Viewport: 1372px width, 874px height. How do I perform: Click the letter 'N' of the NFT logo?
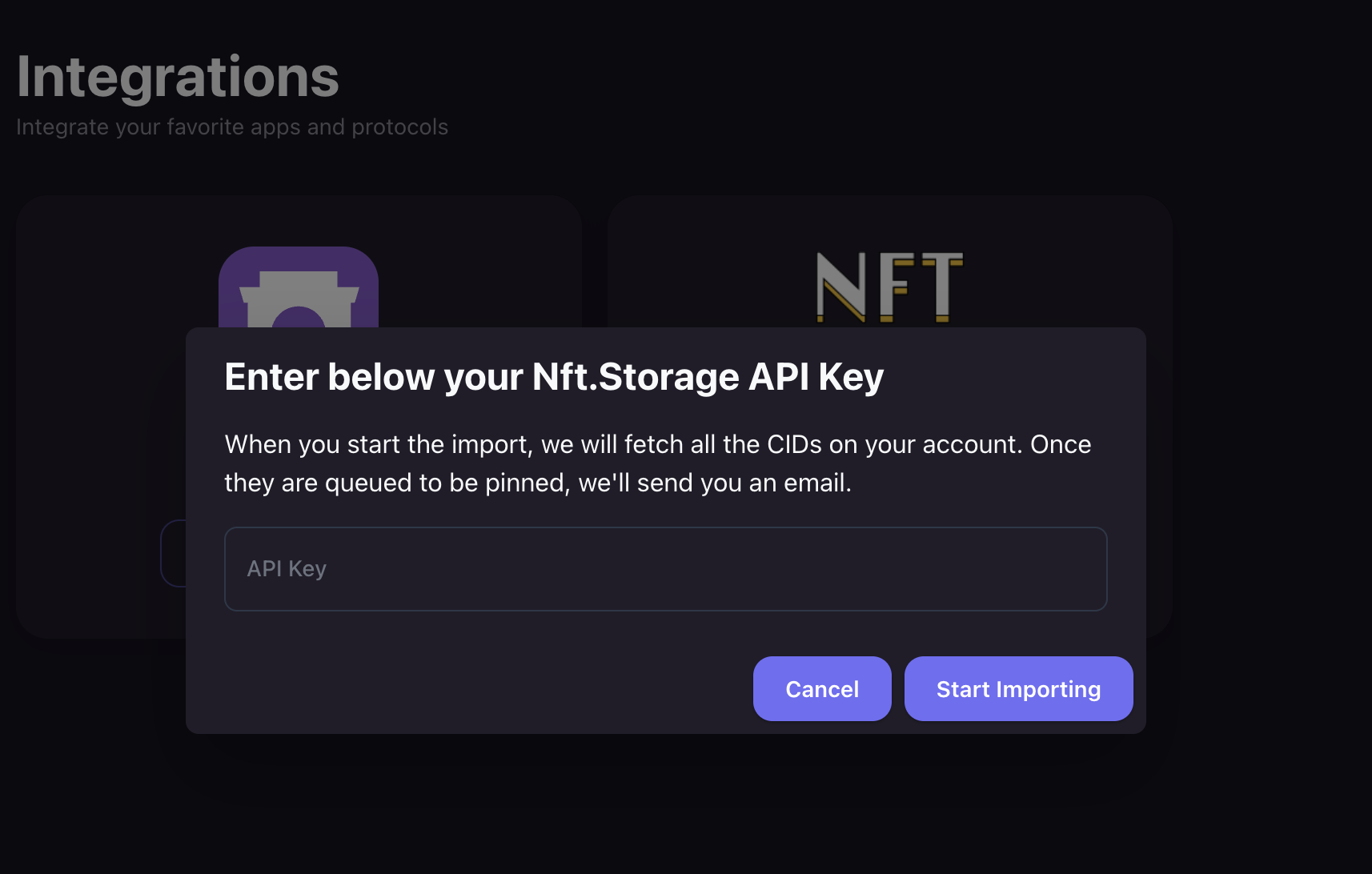840,287
